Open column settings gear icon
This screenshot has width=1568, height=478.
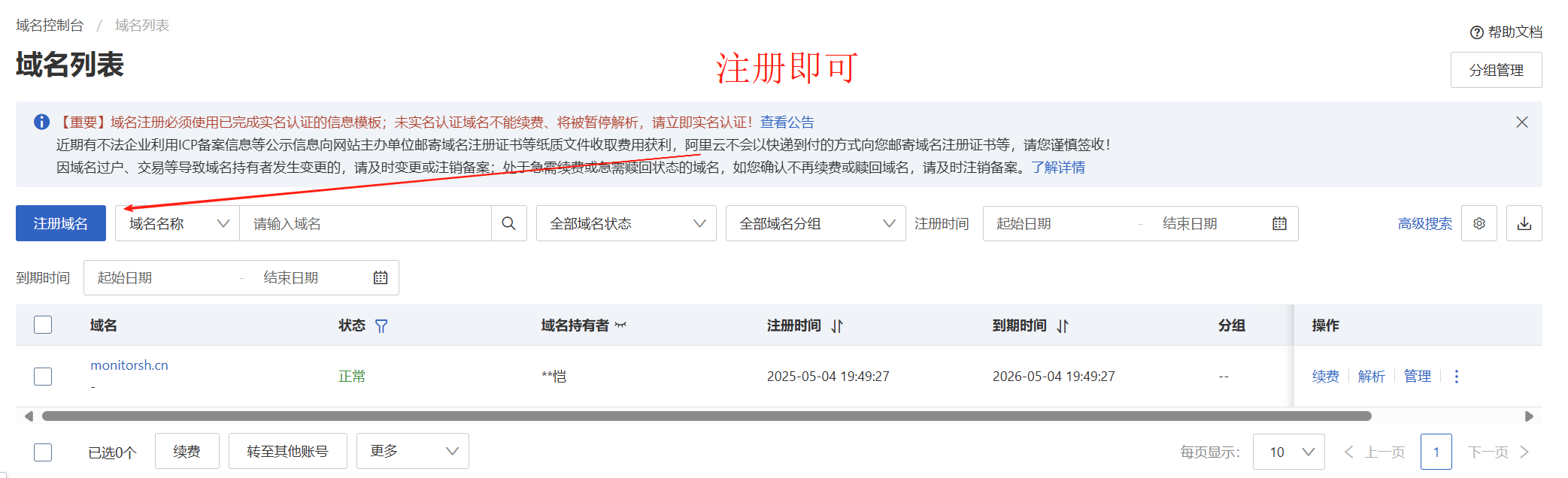coord(1479,223)
